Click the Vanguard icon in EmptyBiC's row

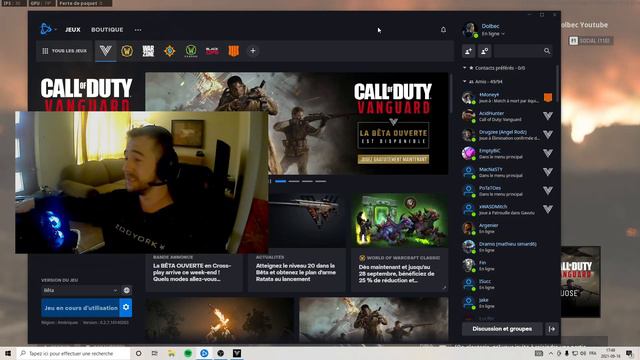point(548,153)
